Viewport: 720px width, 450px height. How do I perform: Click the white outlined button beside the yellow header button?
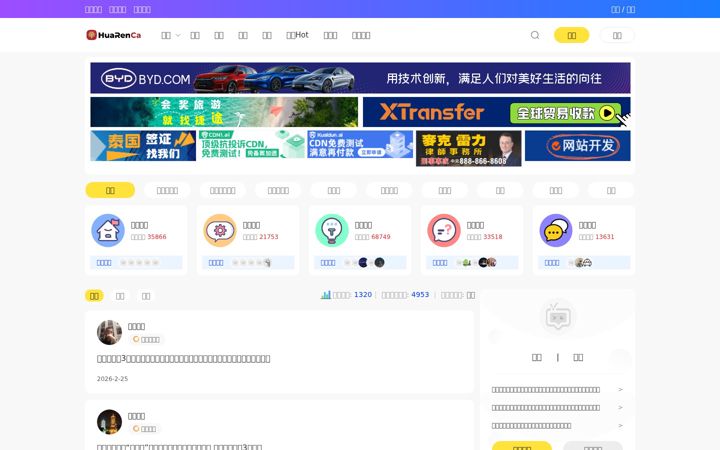617,35
